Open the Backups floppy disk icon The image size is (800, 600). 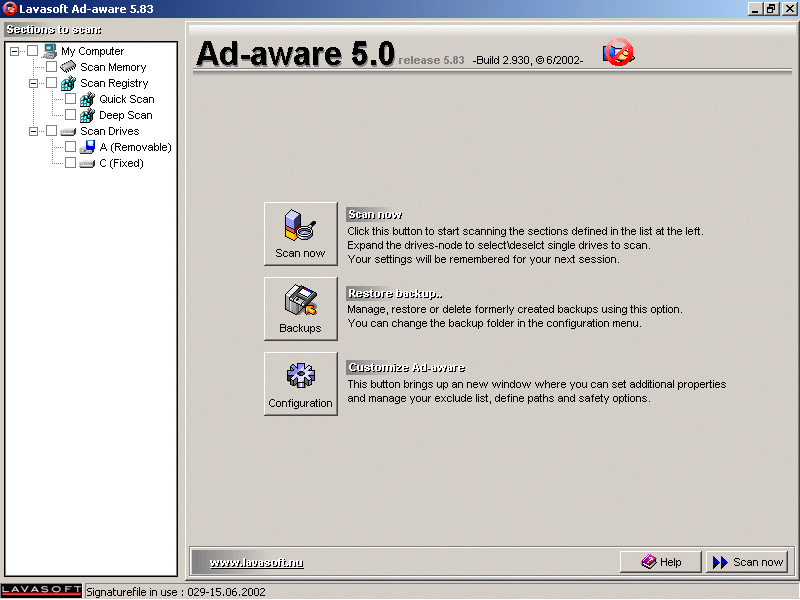coord(300,308)
